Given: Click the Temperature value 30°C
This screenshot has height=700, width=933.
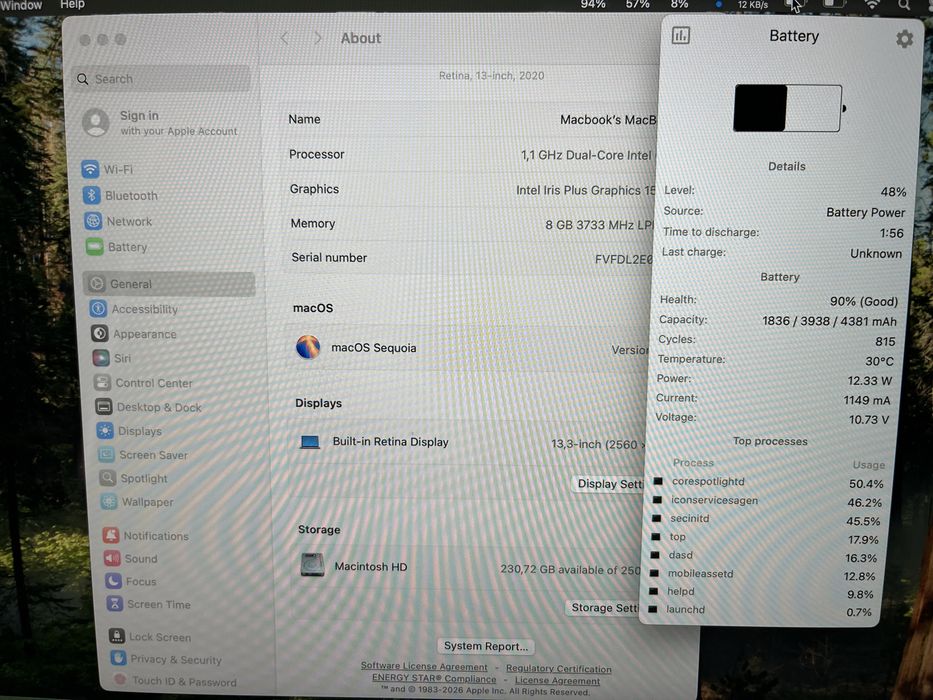Looking at the screenshot, I should pos(879,361).
